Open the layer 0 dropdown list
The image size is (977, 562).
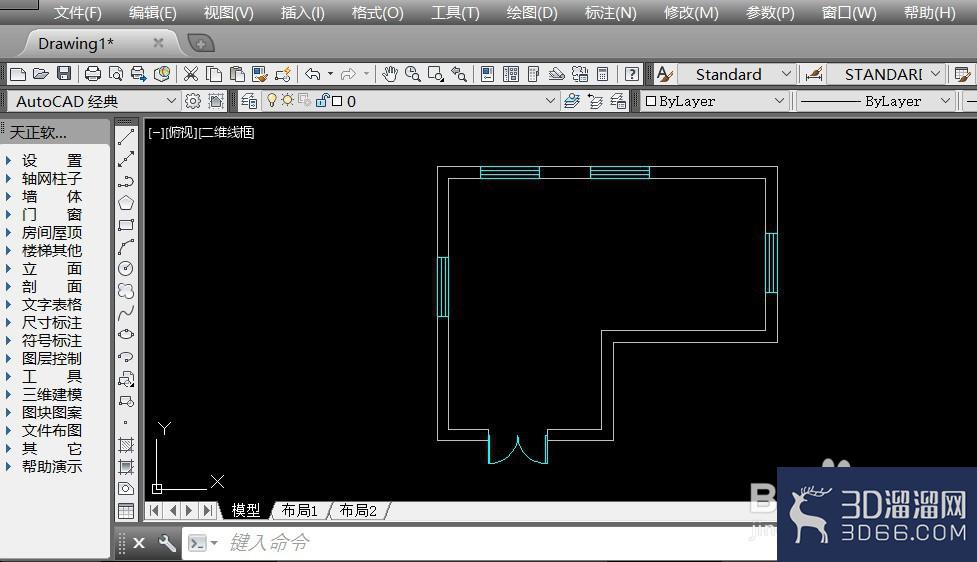(550, 100)
